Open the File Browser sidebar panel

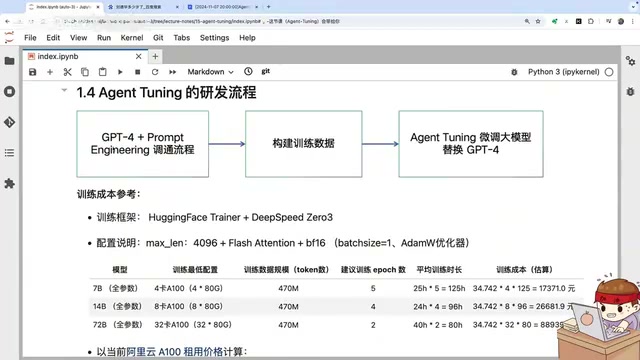click(9, 61)
